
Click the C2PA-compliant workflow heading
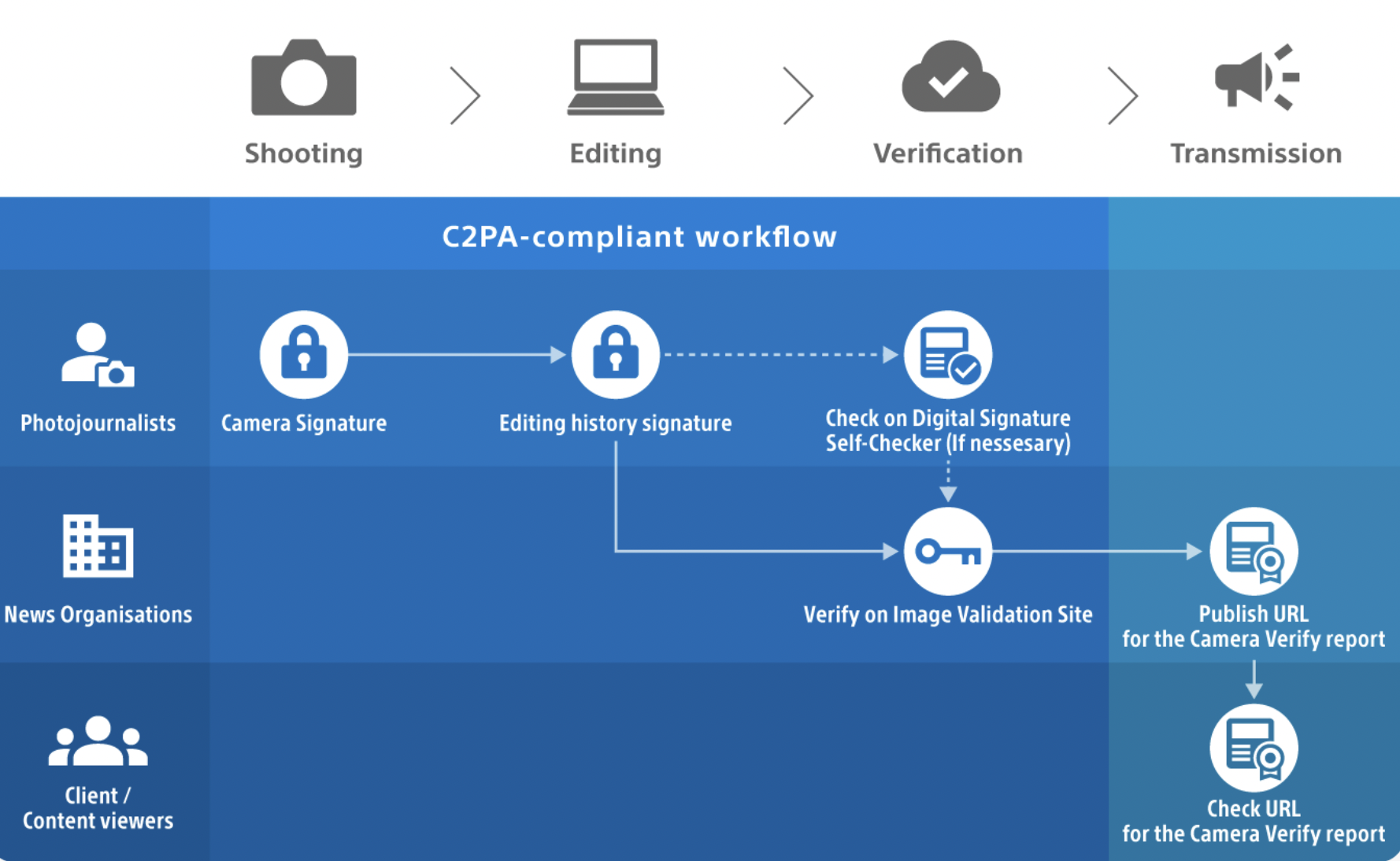tap(639, 237)
